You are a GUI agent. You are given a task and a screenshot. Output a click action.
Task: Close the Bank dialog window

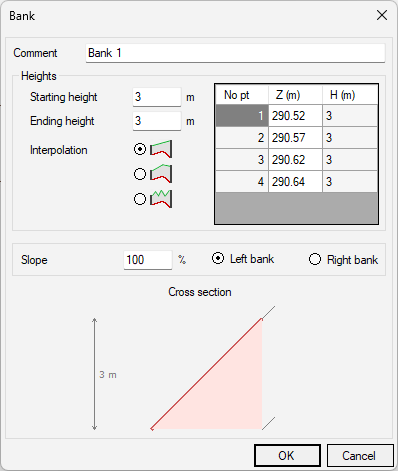(382, 15)
